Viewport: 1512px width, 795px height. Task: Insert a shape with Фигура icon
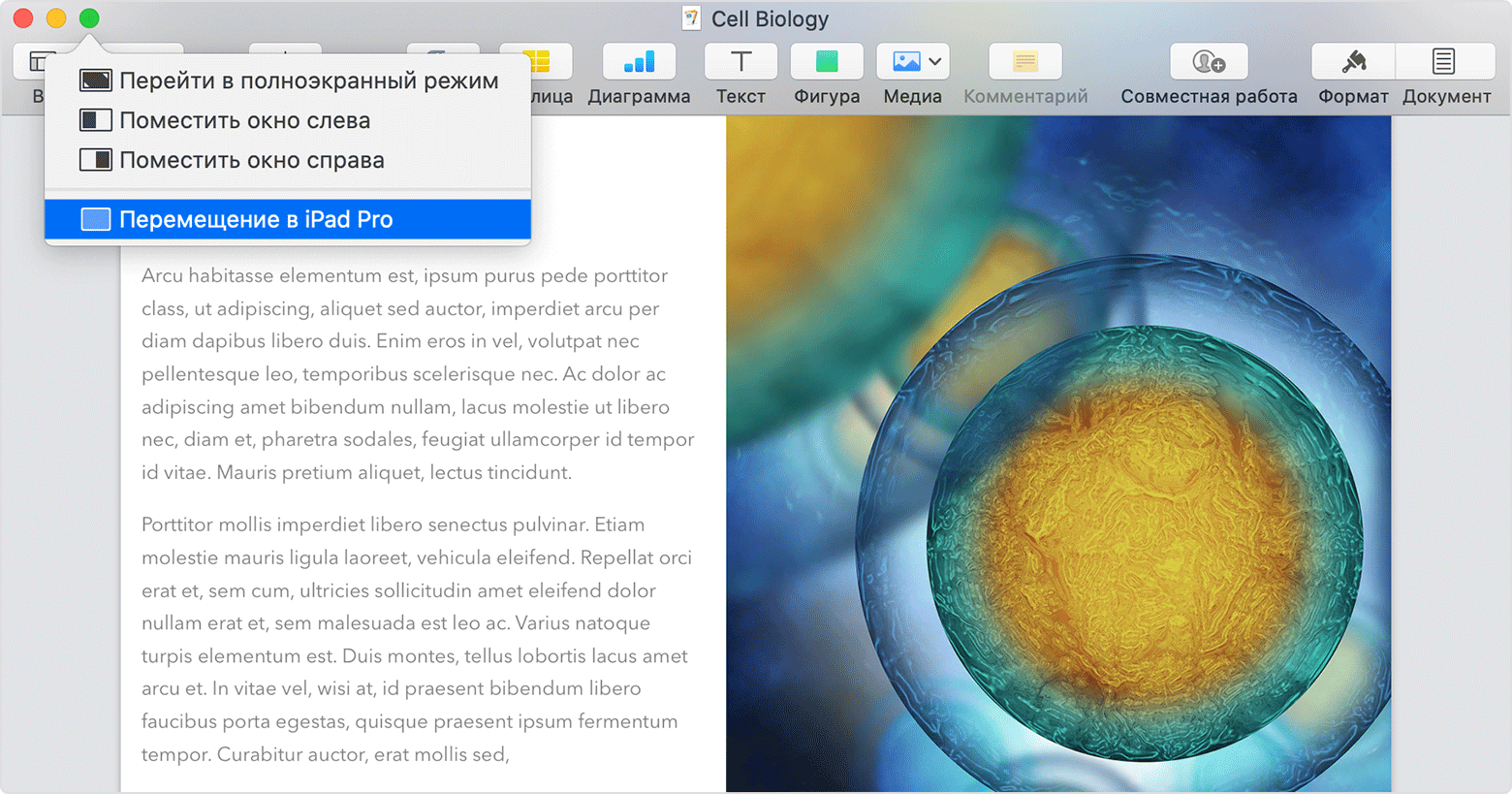pos(827,62)
